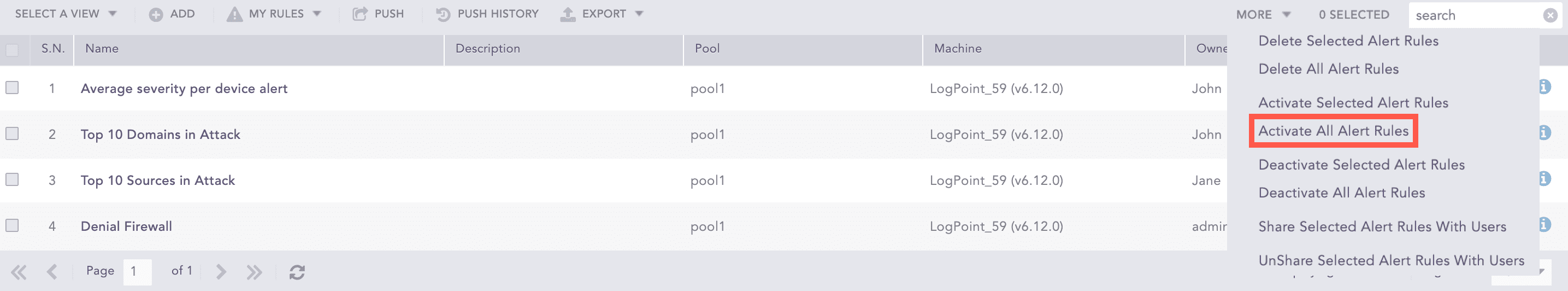Open the Top 10 Sources in Attack rule
This screenshot has width=1568, height=291.
click(158, 180)
